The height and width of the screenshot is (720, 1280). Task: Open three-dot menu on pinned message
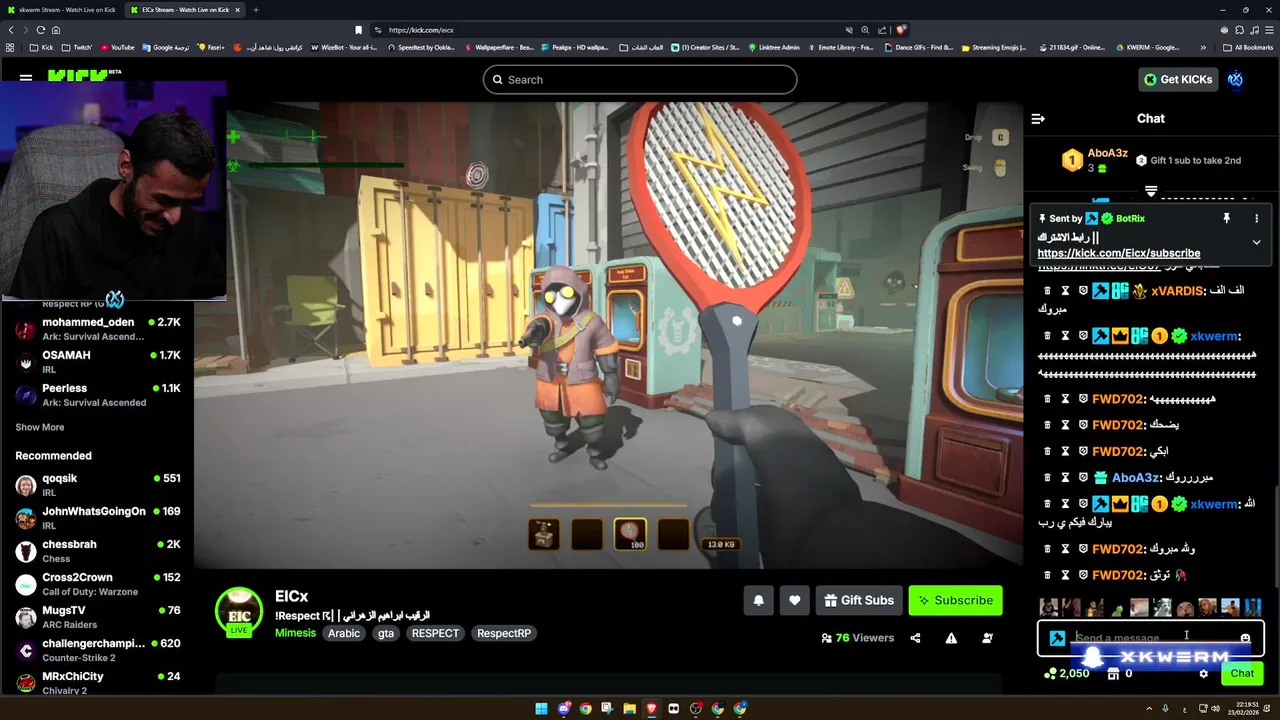click(1256, 218)
